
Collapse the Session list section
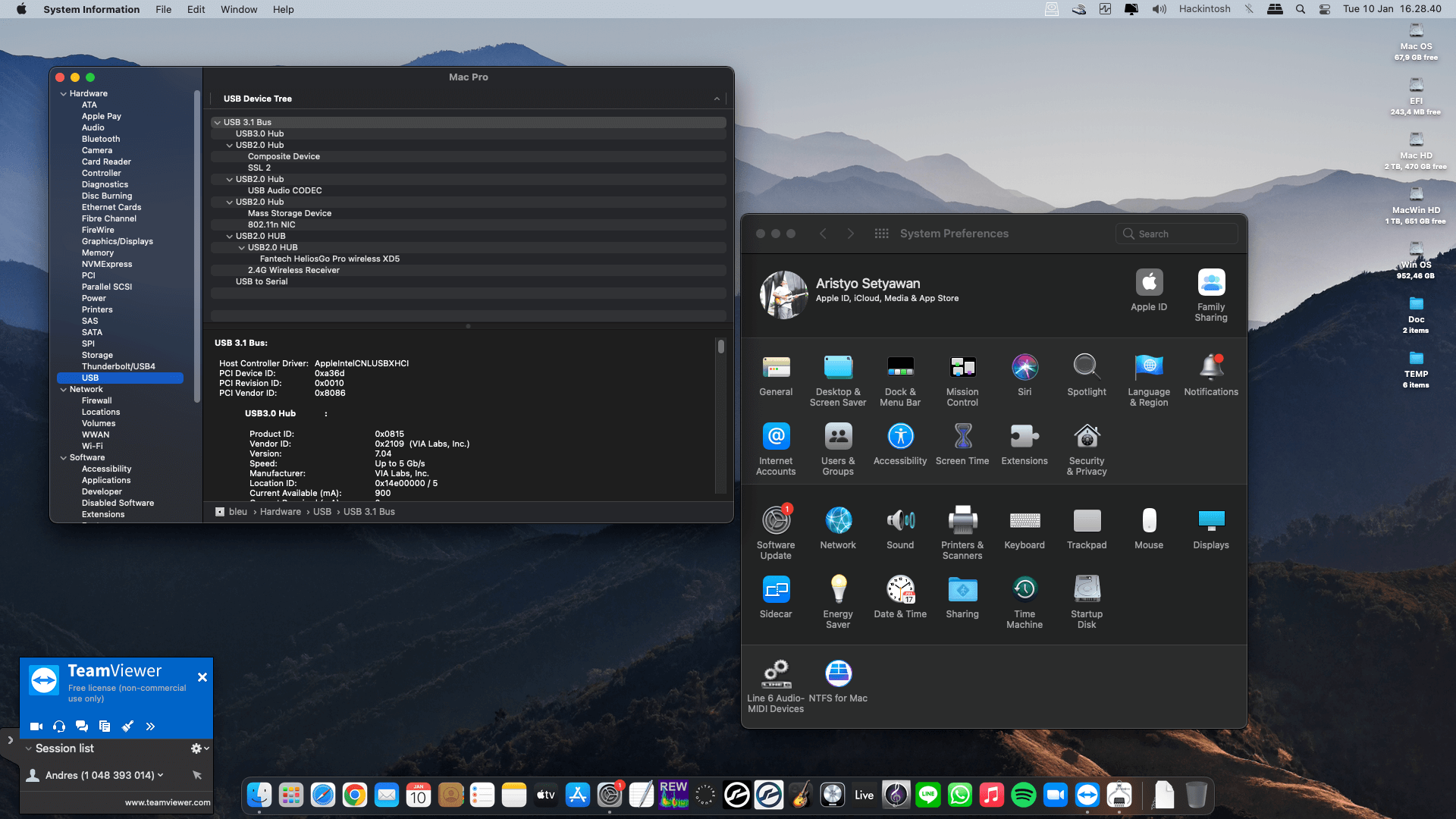(29, 748)
